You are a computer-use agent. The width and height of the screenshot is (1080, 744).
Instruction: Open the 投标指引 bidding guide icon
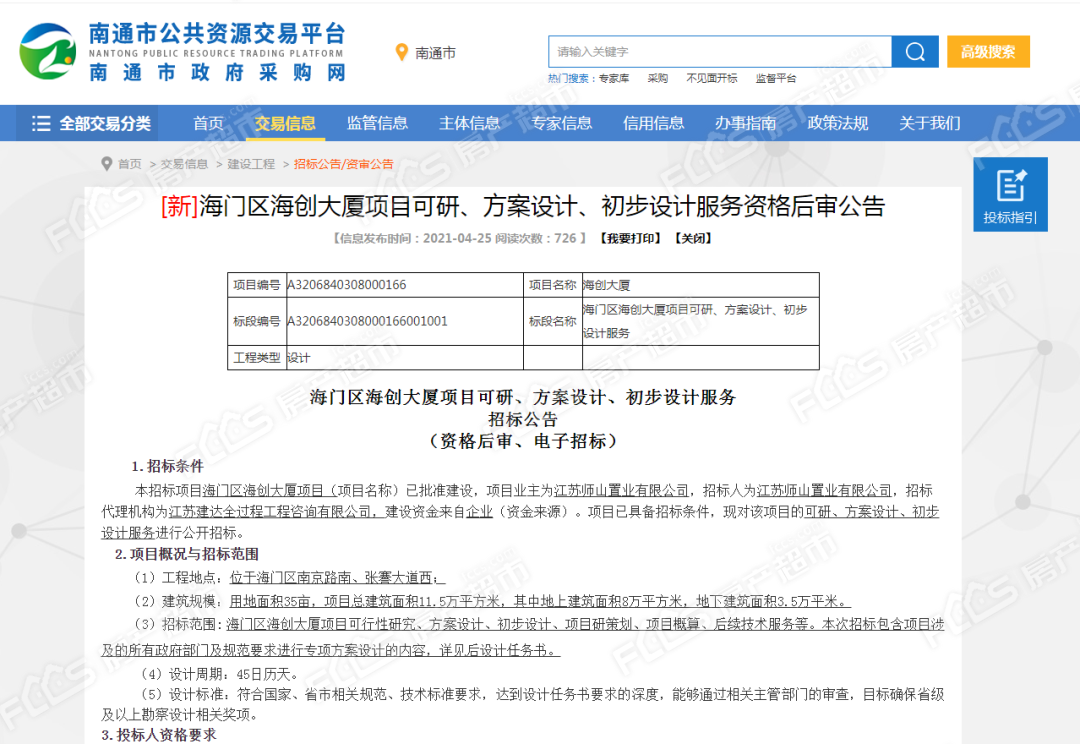1010,194
